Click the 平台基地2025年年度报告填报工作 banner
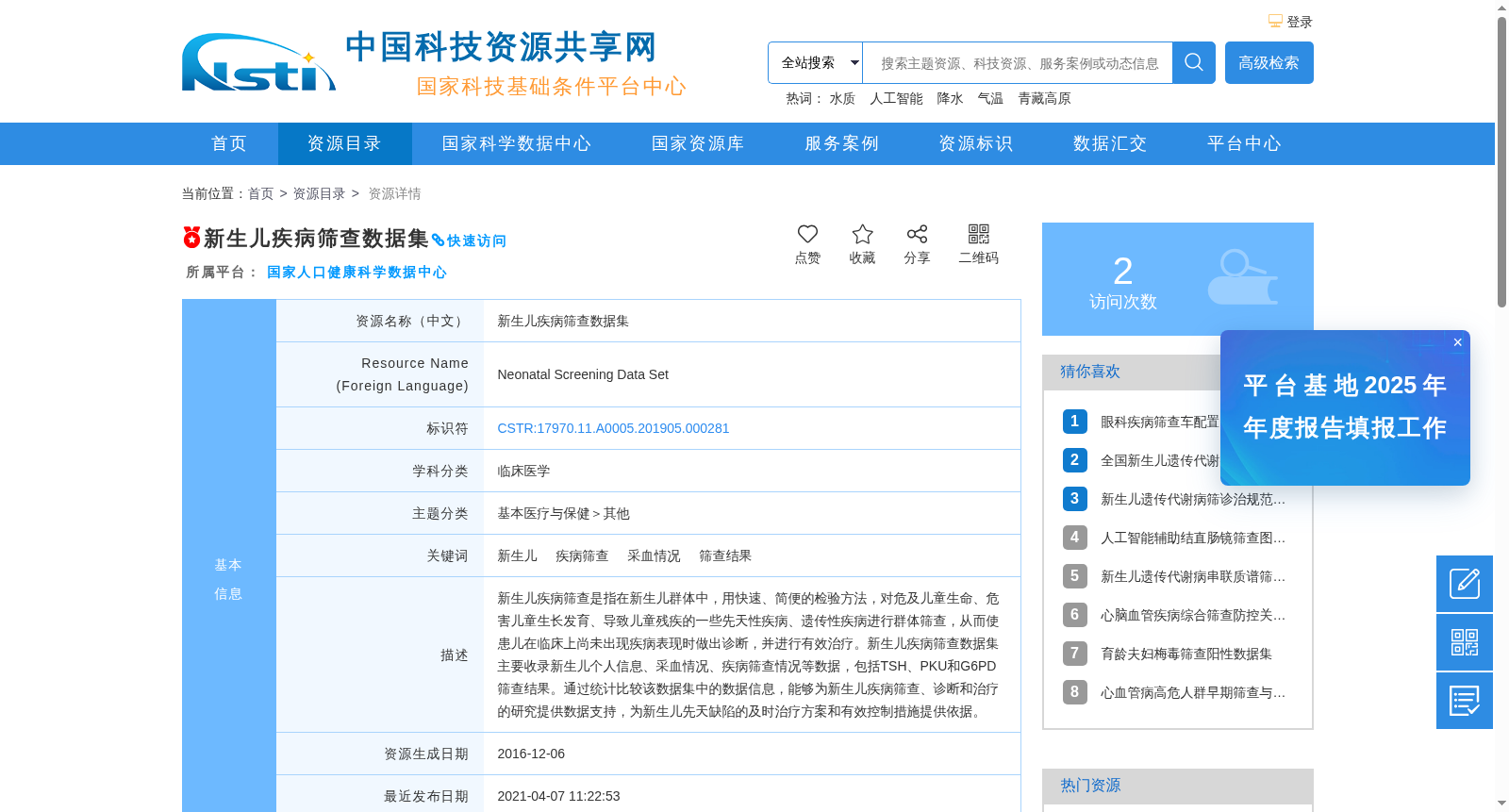Screen dimensions: 1509x812 coord(1345,407)
